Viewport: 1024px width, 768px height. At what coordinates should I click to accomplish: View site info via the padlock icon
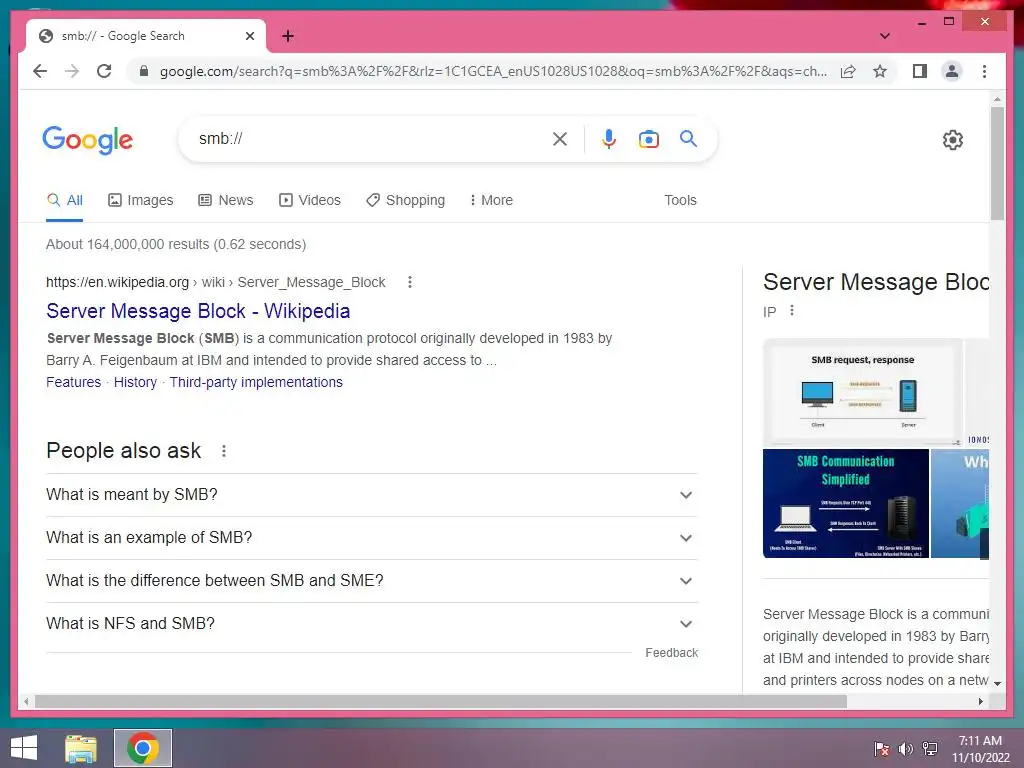tap(144, 71)
